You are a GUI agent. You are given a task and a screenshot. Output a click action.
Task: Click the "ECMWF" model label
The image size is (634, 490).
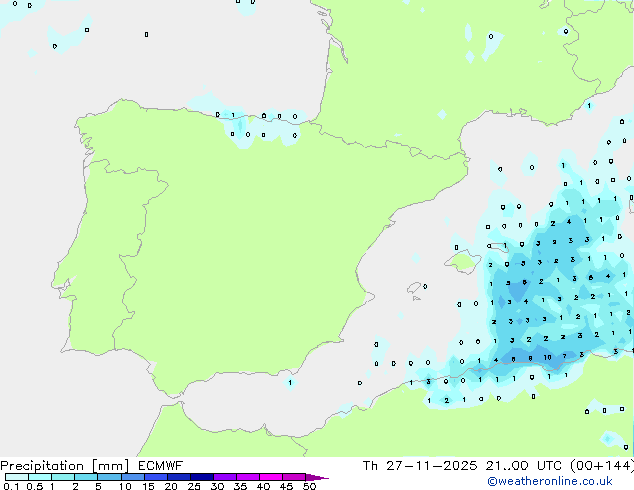coord(160,466)
